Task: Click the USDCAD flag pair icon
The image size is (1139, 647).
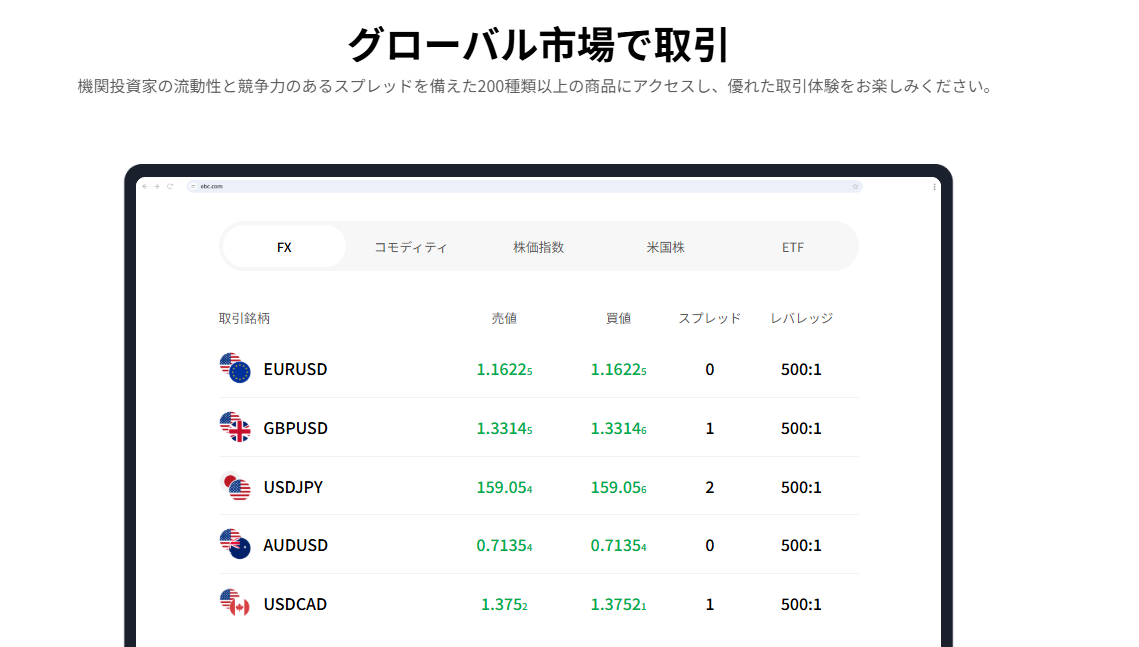Action: pos(235,603)
